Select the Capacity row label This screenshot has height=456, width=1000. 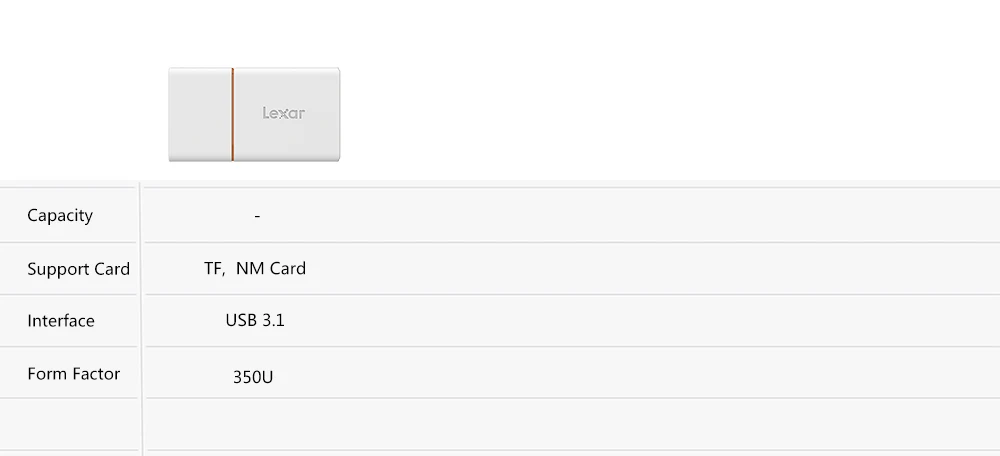60,215
